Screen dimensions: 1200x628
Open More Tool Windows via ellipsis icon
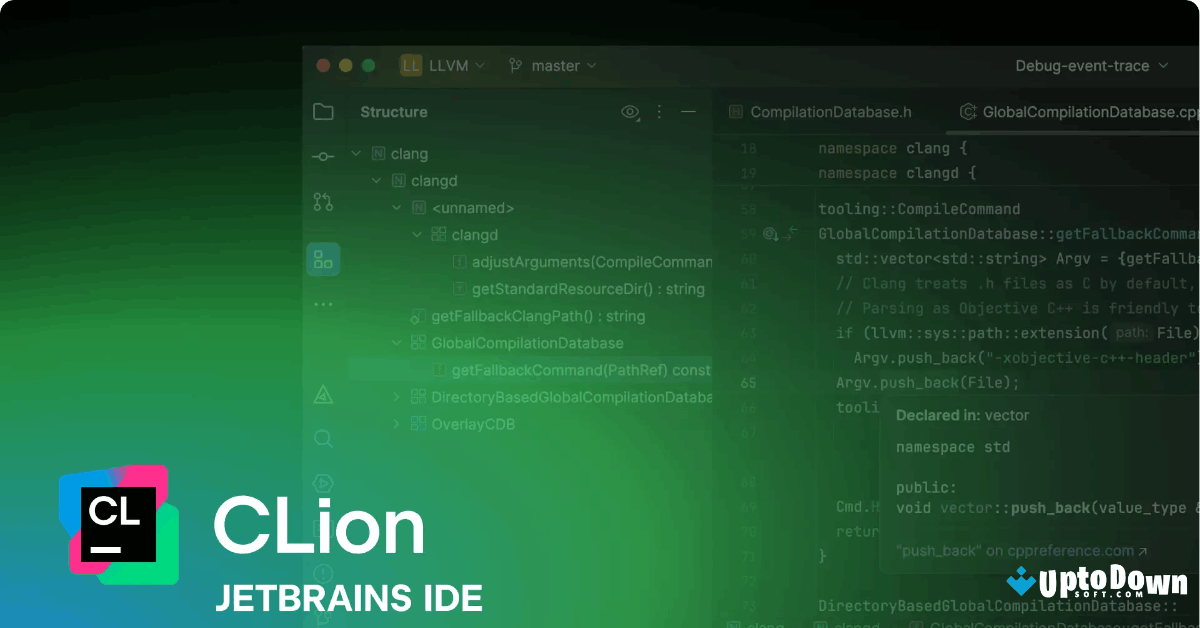pos(323,304)
